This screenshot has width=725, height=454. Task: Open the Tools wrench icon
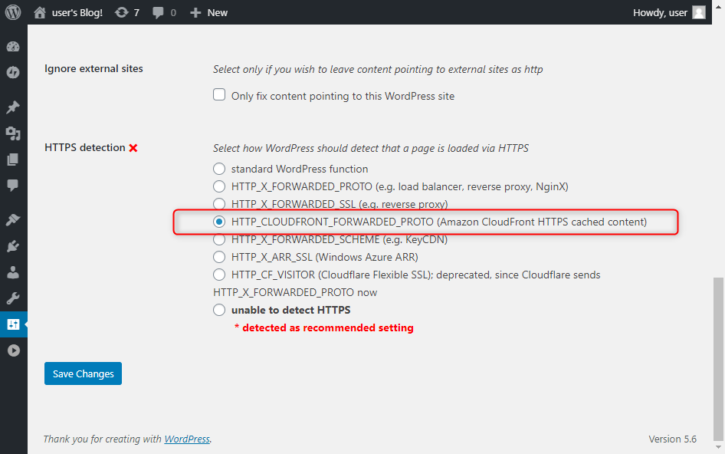coord(13,298)
